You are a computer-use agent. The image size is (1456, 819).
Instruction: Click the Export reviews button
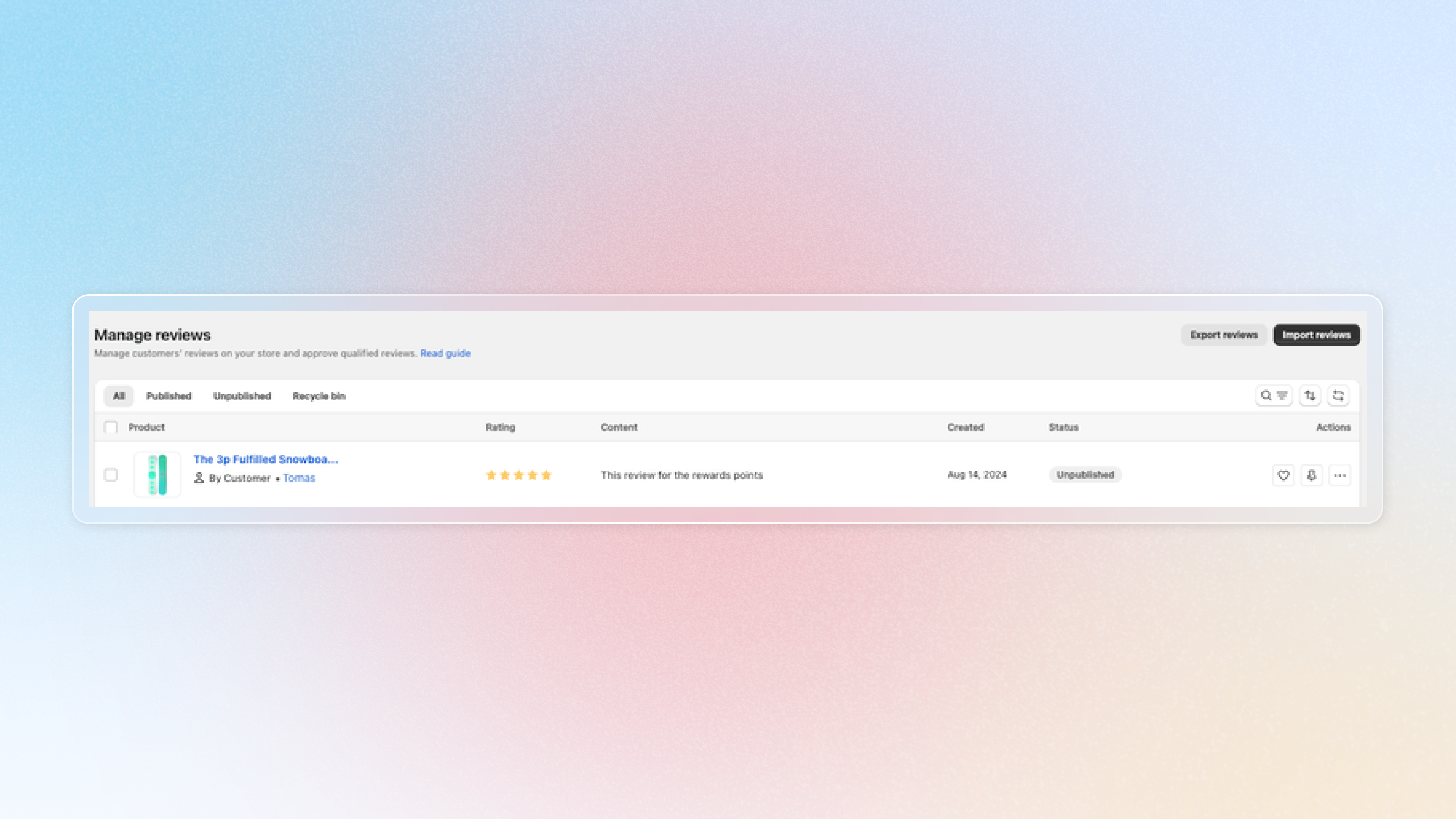point(1224,335)
